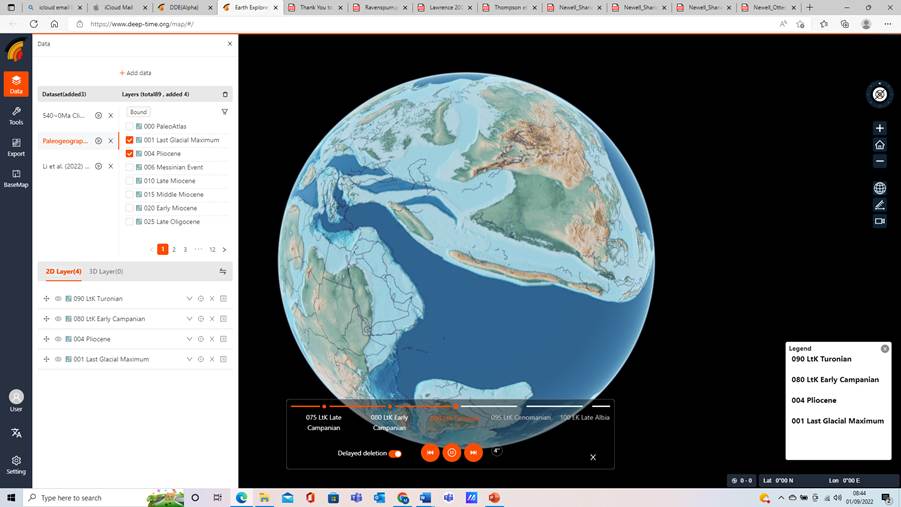The image size is (901, 507).
Task: Open the Export section in sidebar
Action: pos(16,147)
